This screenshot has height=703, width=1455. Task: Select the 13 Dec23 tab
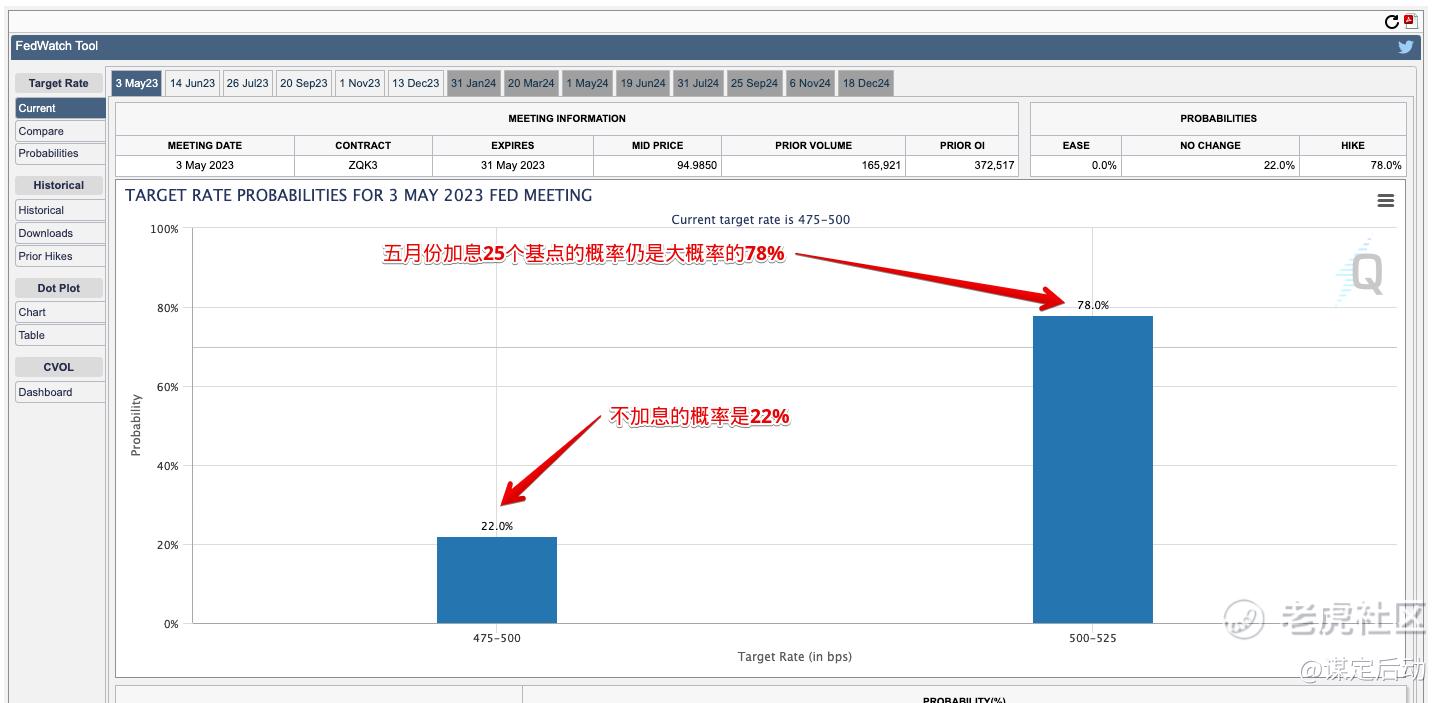415,83
